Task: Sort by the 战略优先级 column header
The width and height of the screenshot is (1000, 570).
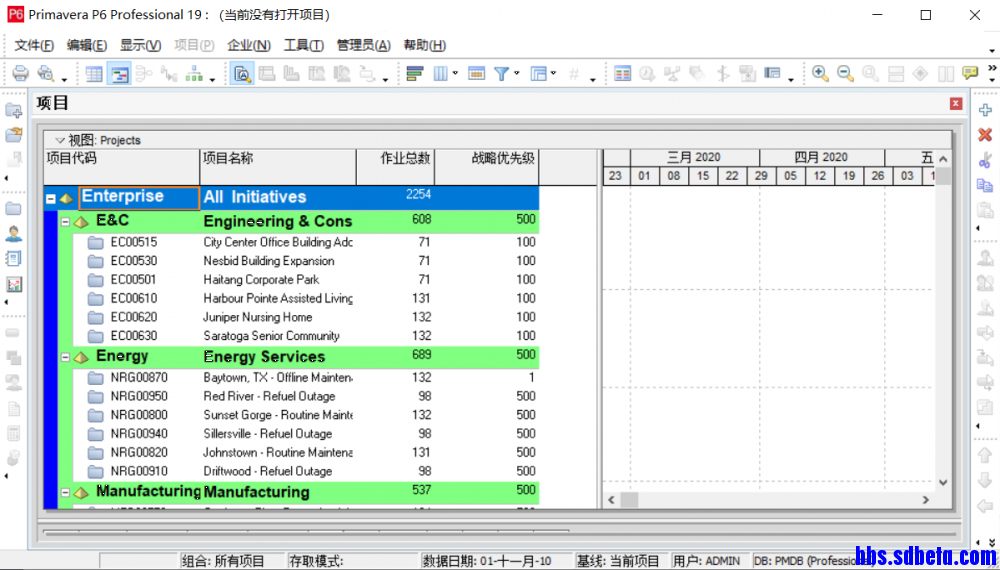Action: pyautogui.click(x=487, y=167)
